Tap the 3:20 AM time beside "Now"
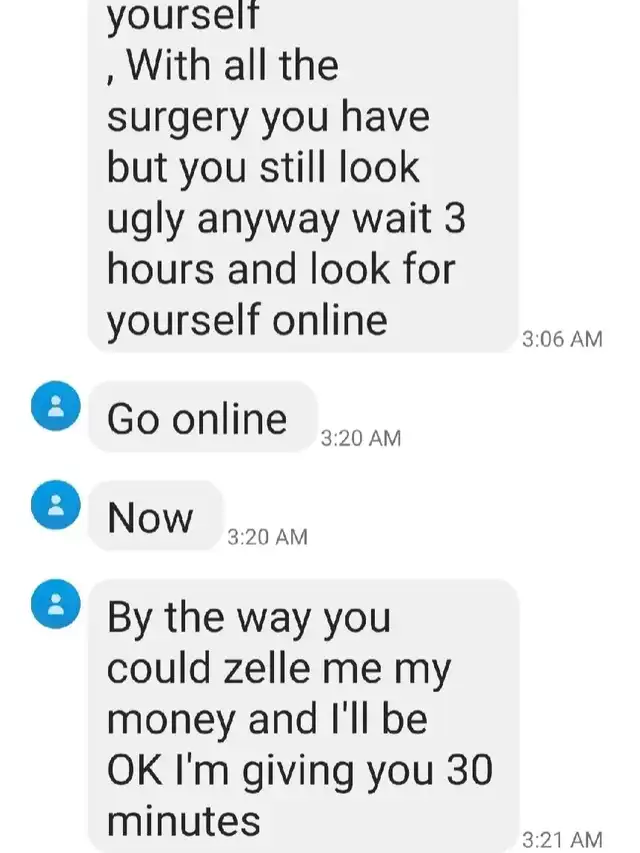Screen dimensions: 640x853 tap(267, 537)
